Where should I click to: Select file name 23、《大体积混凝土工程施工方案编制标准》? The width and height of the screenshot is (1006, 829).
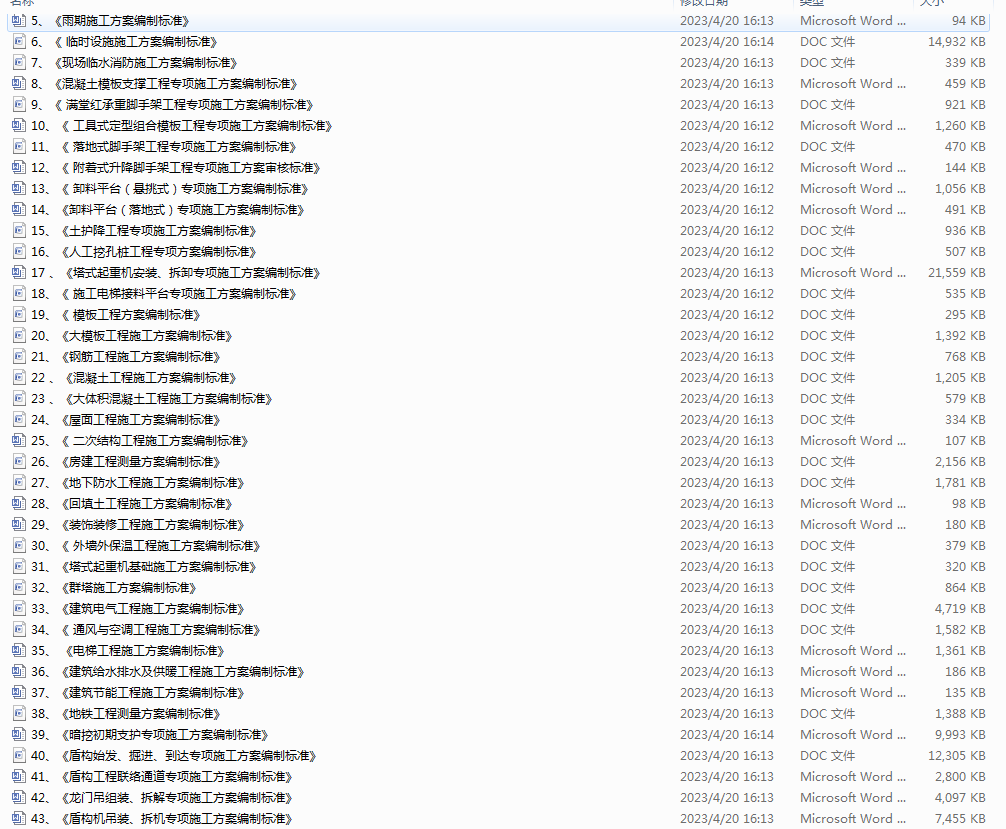(x=151, y=399)
